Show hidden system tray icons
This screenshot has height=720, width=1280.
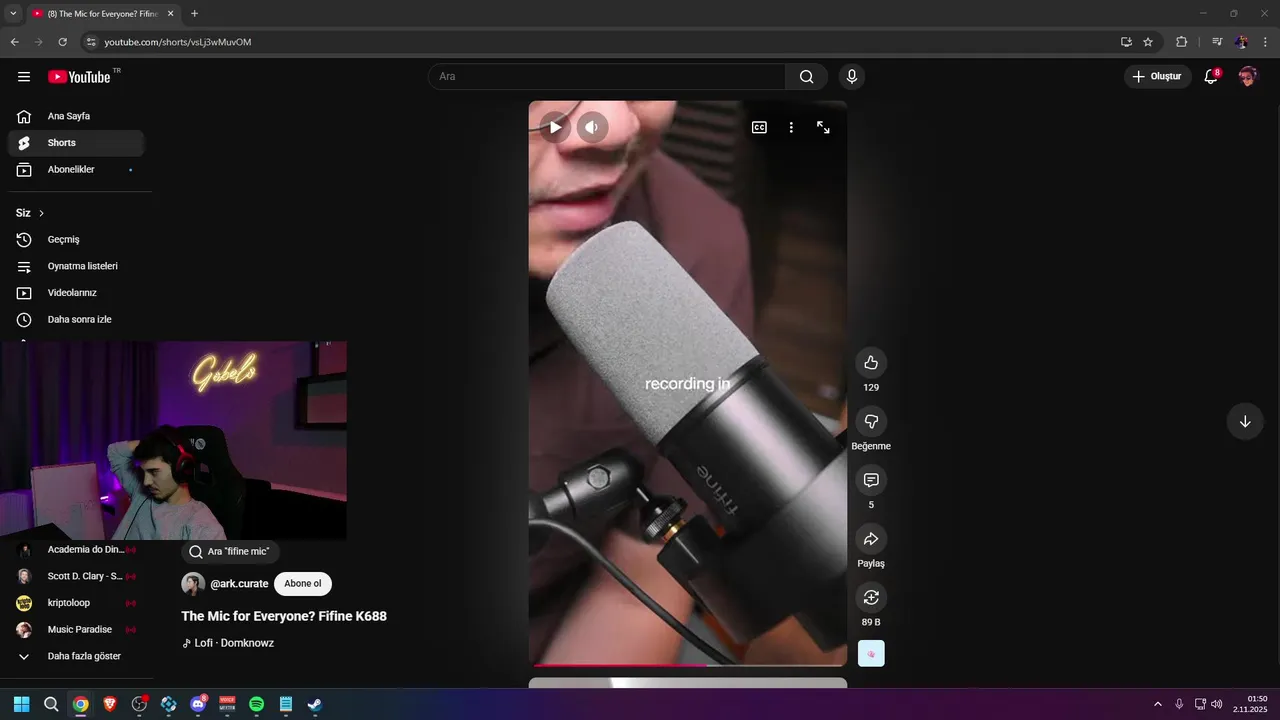point(1158,704)
